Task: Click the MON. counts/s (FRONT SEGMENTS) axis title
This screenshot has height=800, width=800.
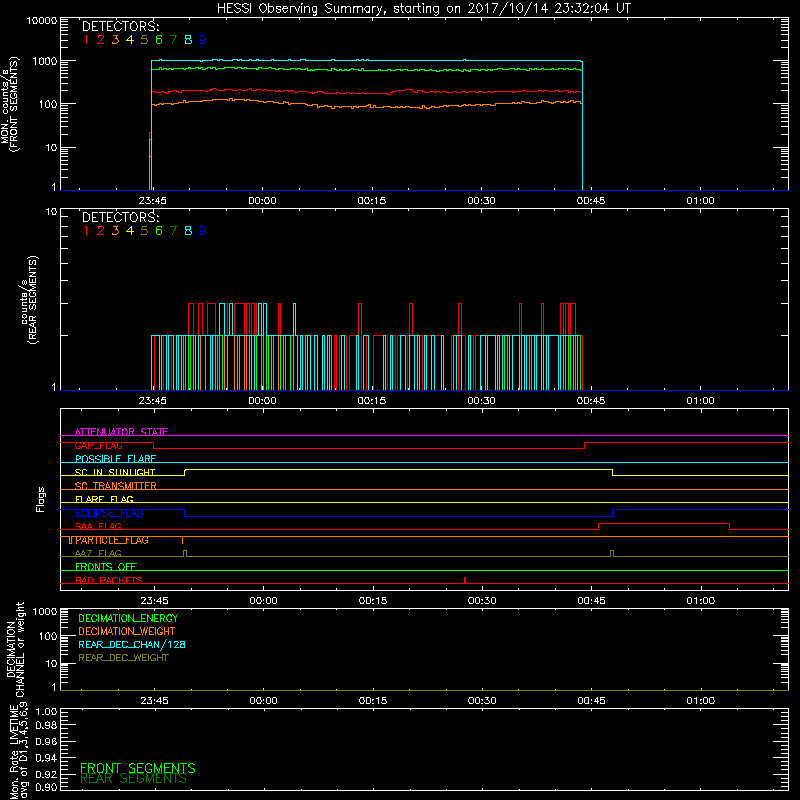Action: 10,105
